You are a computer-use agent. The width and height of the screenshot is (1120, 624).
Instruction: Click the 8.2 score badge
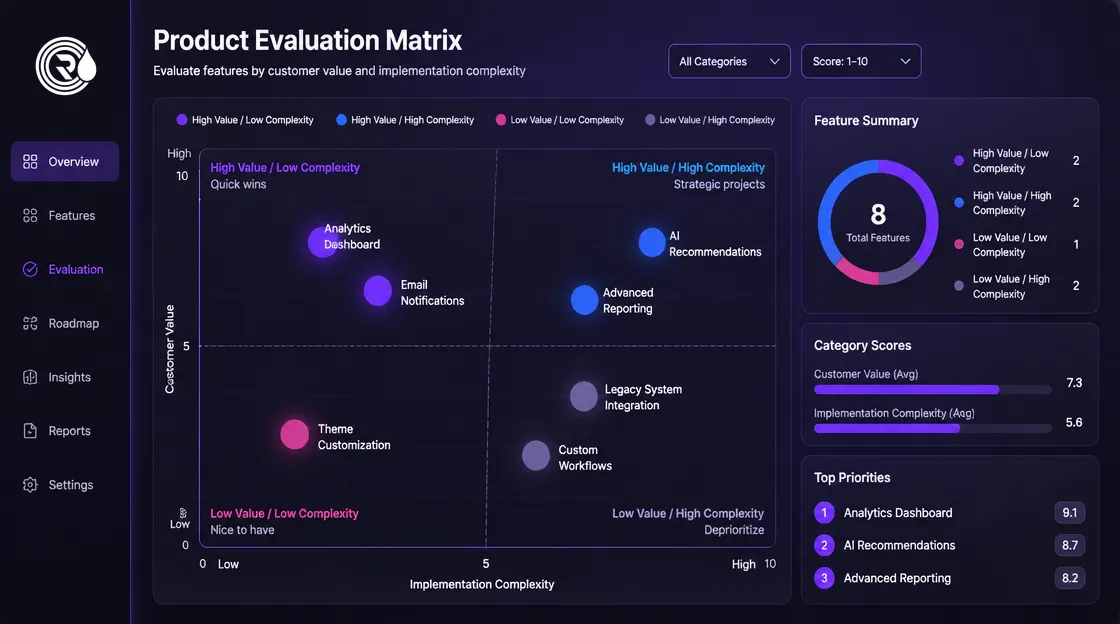point(1070,578)
